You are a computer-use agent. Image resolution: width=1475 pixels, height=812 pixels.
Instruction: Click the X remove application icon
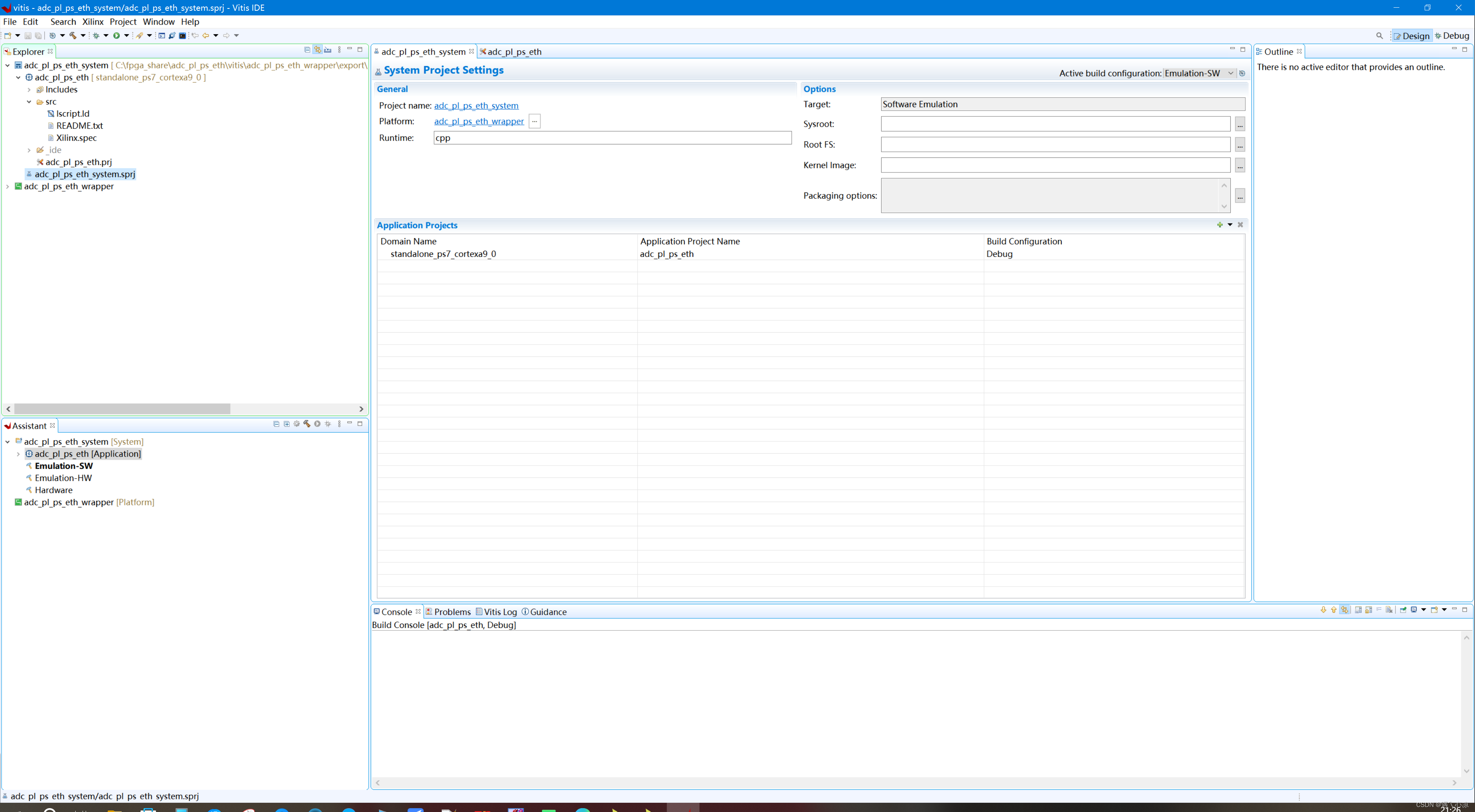tap(1240, 224)
